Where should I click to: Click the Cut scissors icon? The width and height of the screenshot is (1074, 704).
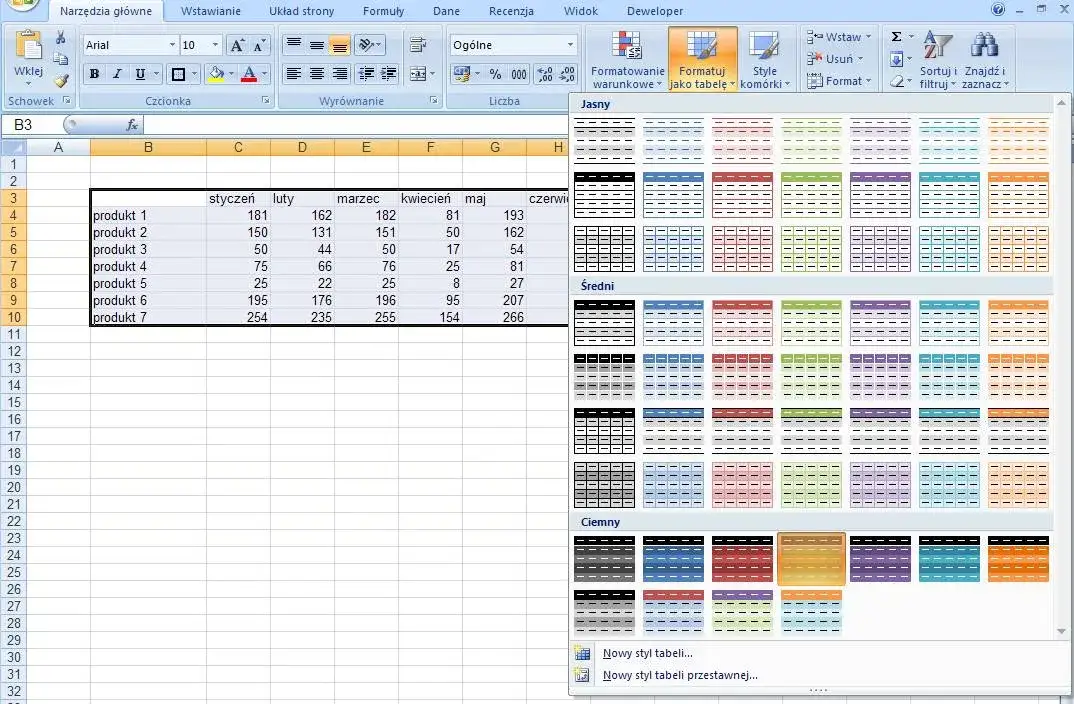pos(61,38)
